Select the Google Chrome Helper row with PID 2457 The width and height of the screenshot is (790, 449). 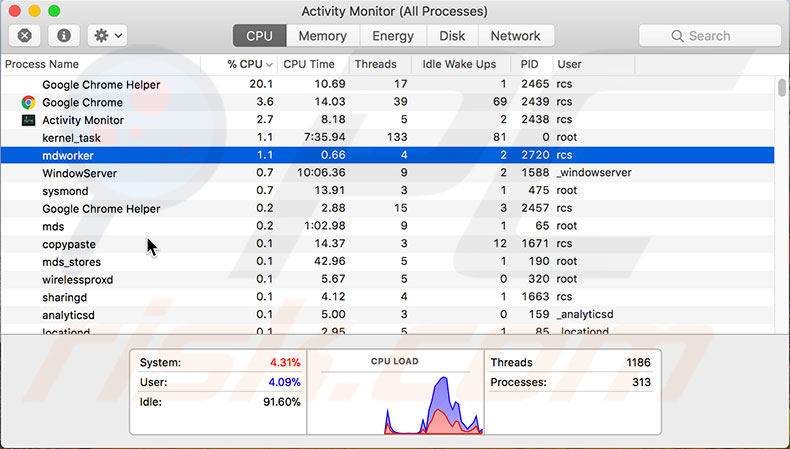point(387,208)
